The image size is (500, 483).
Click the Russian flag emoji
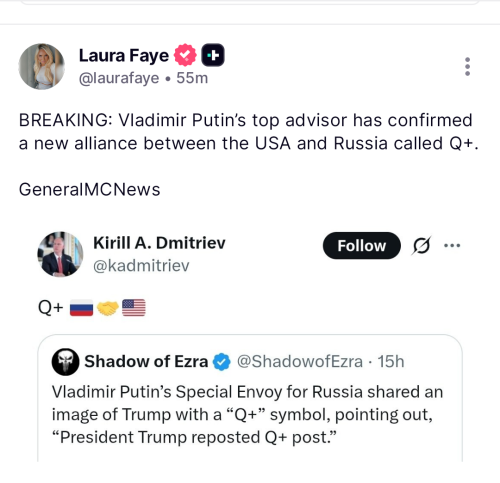81,307
